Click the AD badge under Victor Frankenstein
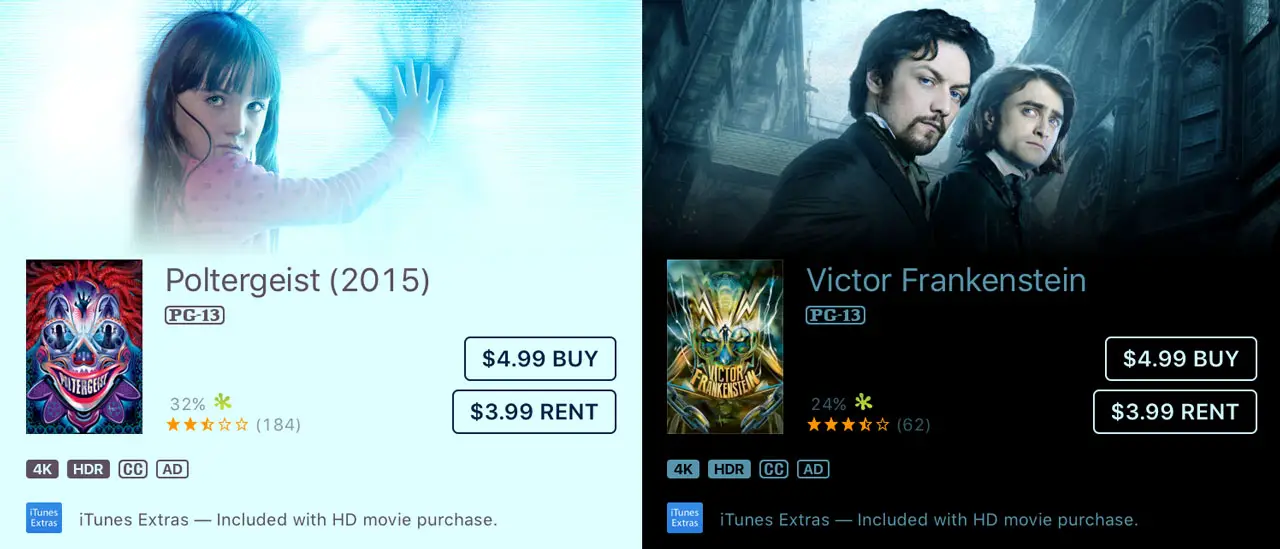 point(813,469)
